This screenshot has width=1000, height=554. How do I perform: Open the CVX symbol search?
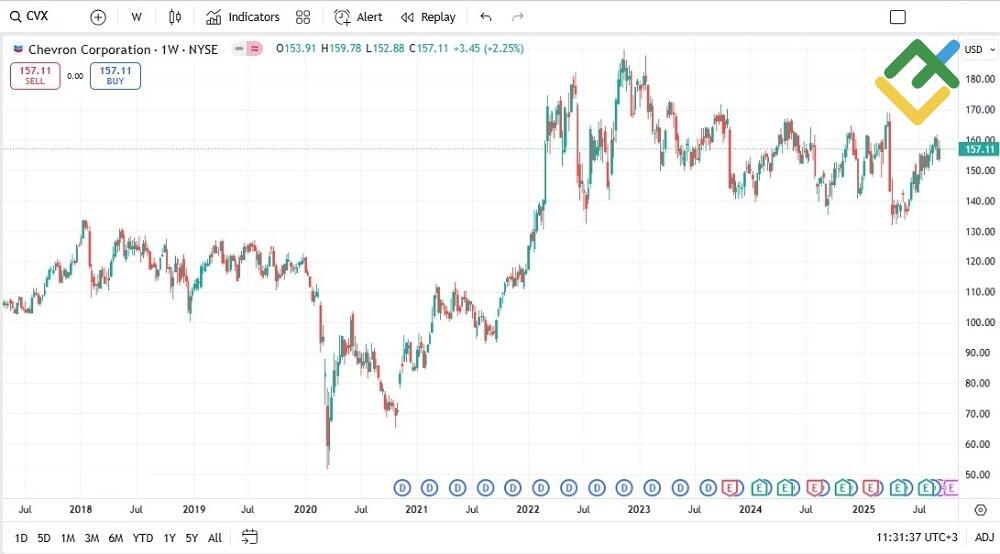(x=29, y=17)
